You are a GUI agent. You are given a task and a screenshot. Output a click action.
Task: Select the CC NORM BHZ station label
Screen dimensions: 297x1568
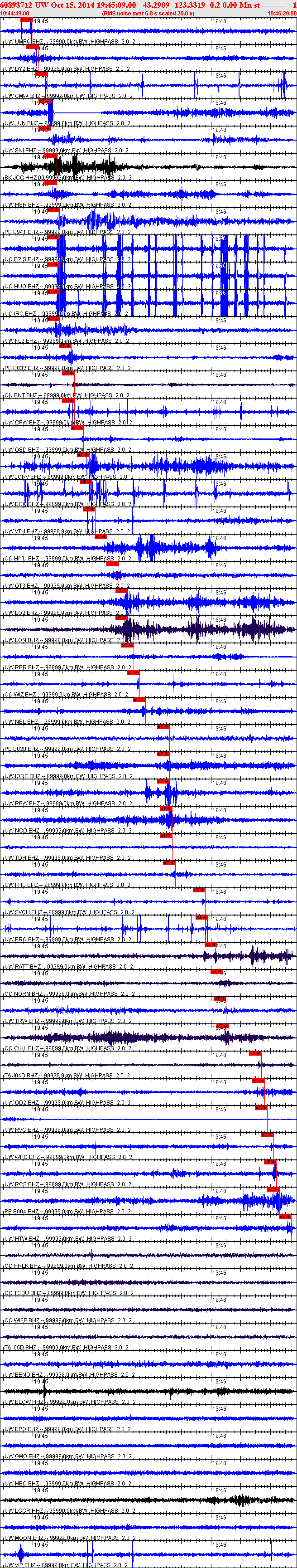(69, 994)
